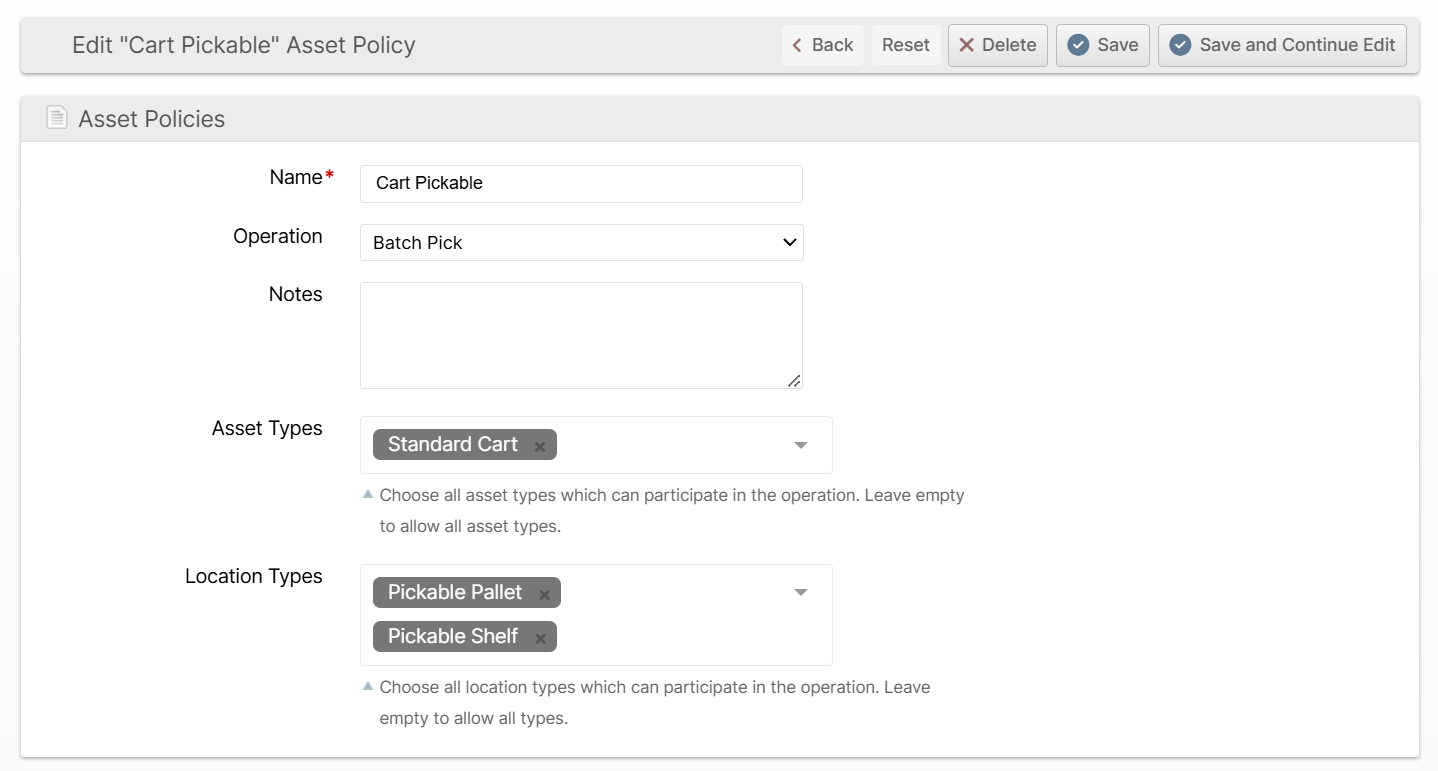Remove the Standard Cart tag
This screenshot has height=771, width=1438.
[x=540, y=447]
